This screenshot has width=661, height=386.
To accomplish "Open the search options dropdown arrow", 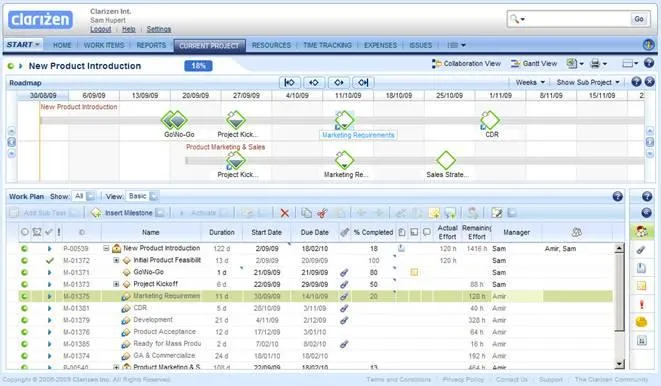I will pyautogui.click(x=523, y=19).
